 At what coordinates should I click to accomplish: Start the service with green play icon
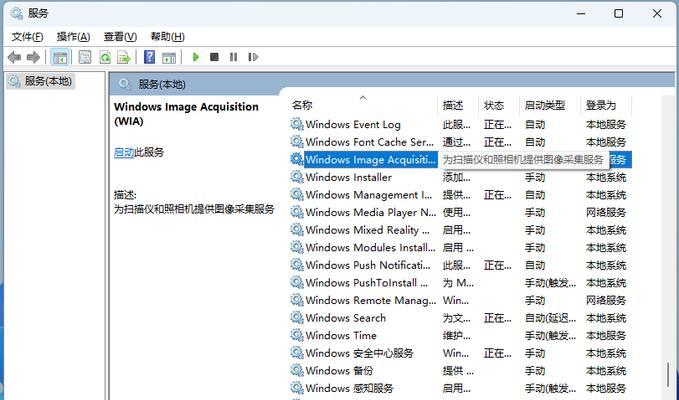point(196,57)
